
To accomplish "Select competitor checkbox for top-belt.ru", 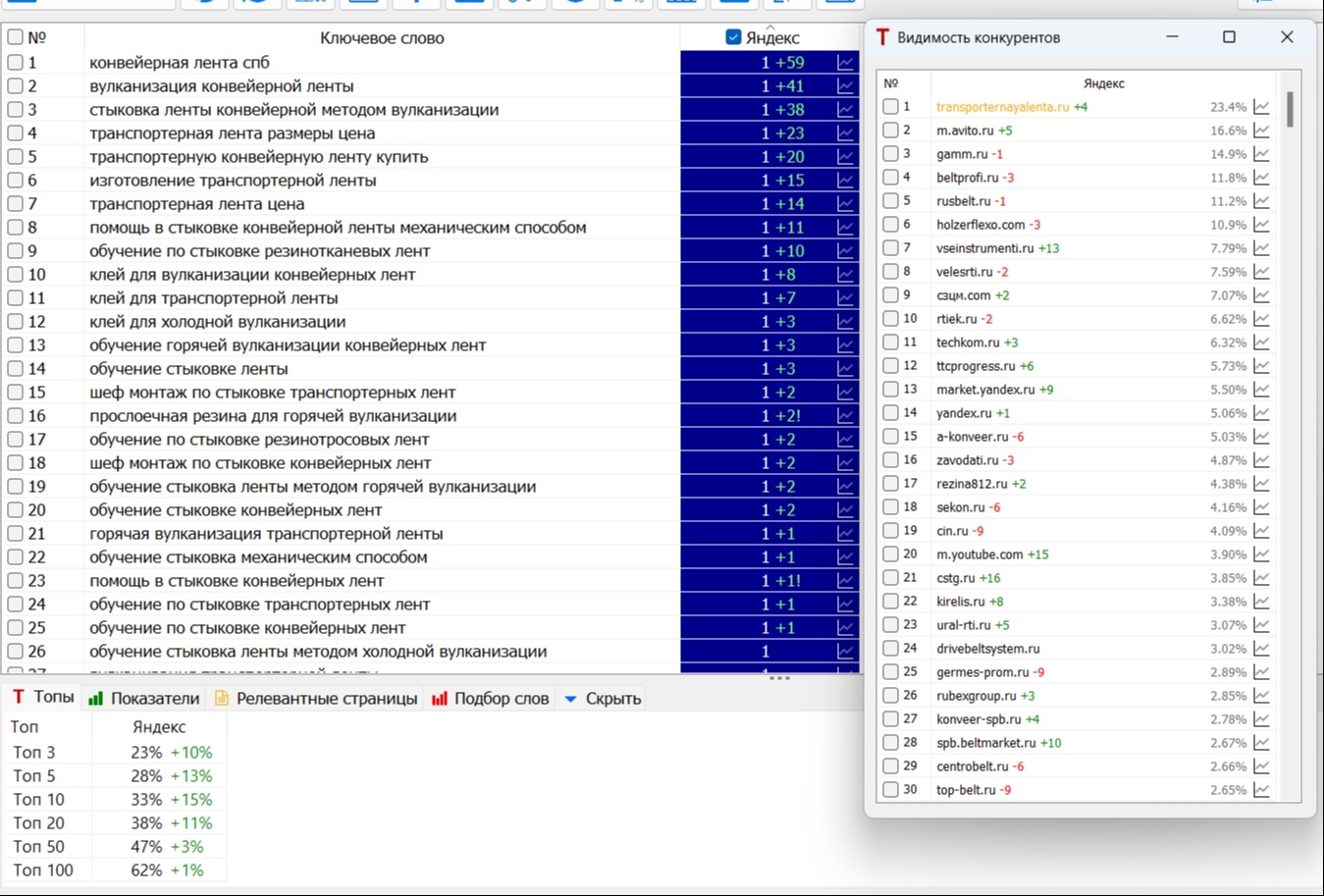I will click(x=890, y=789).
